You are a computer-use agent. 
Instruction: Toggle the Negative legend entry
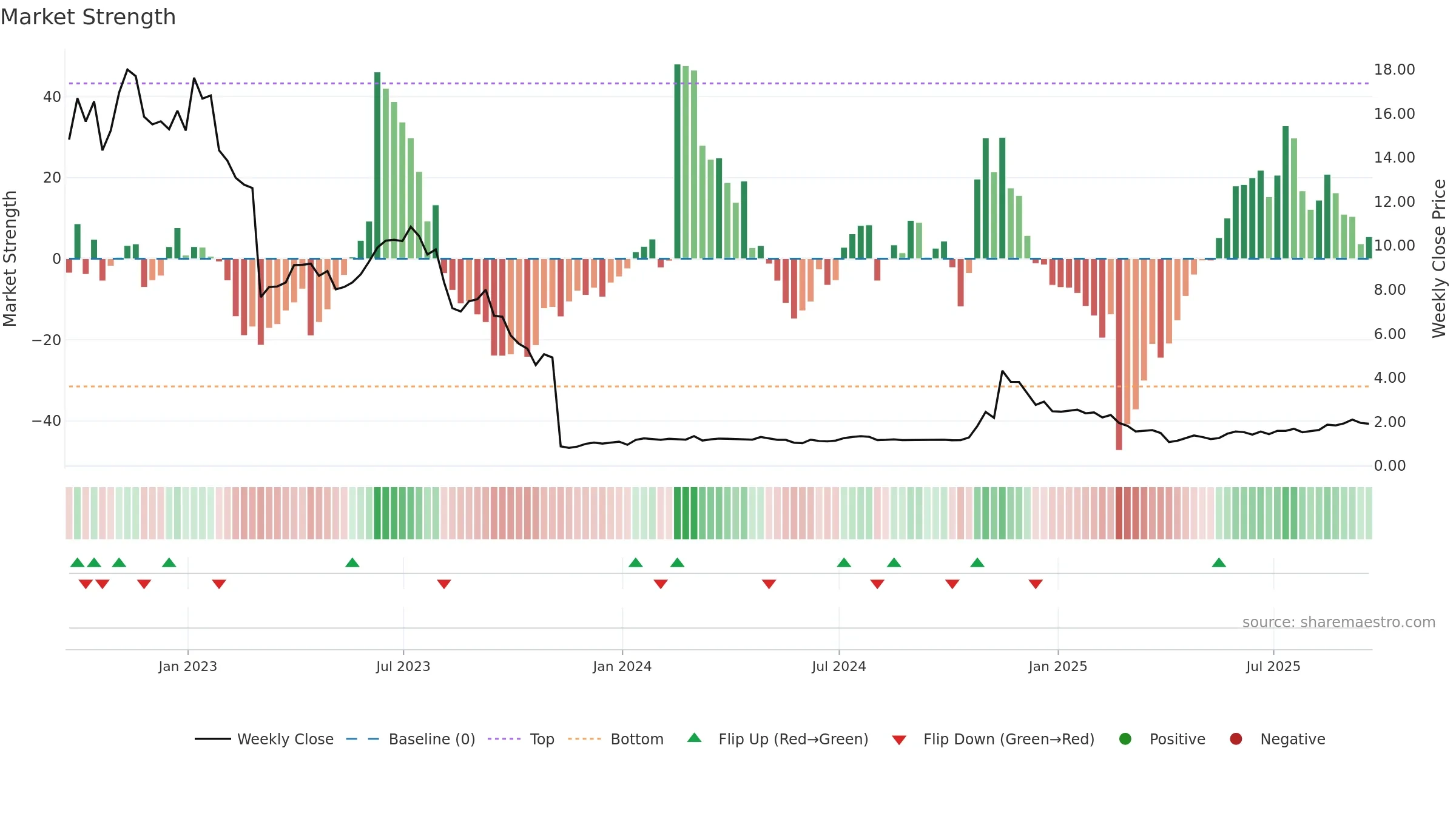pos(1277,739)
